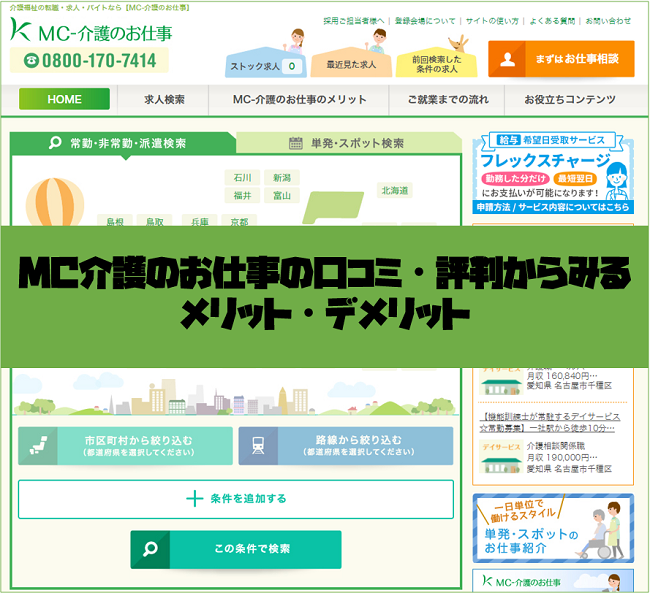Open よくある質問 link
Screen dimensions: 650x593
pyautogui.click(x=552, y=21)
